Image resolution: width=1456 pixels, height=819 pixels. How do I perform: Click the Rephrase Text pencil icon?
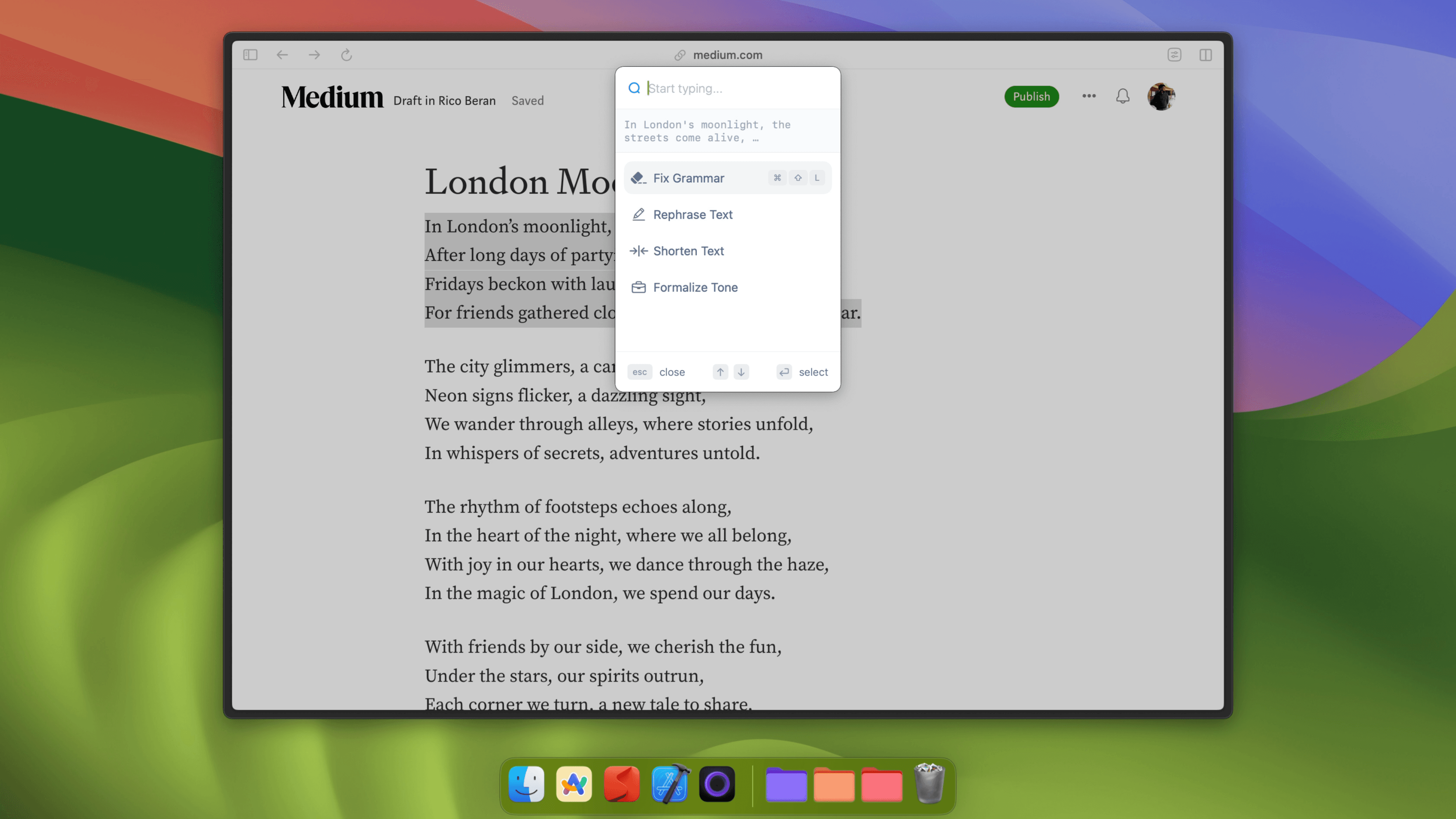coord(639,214)
